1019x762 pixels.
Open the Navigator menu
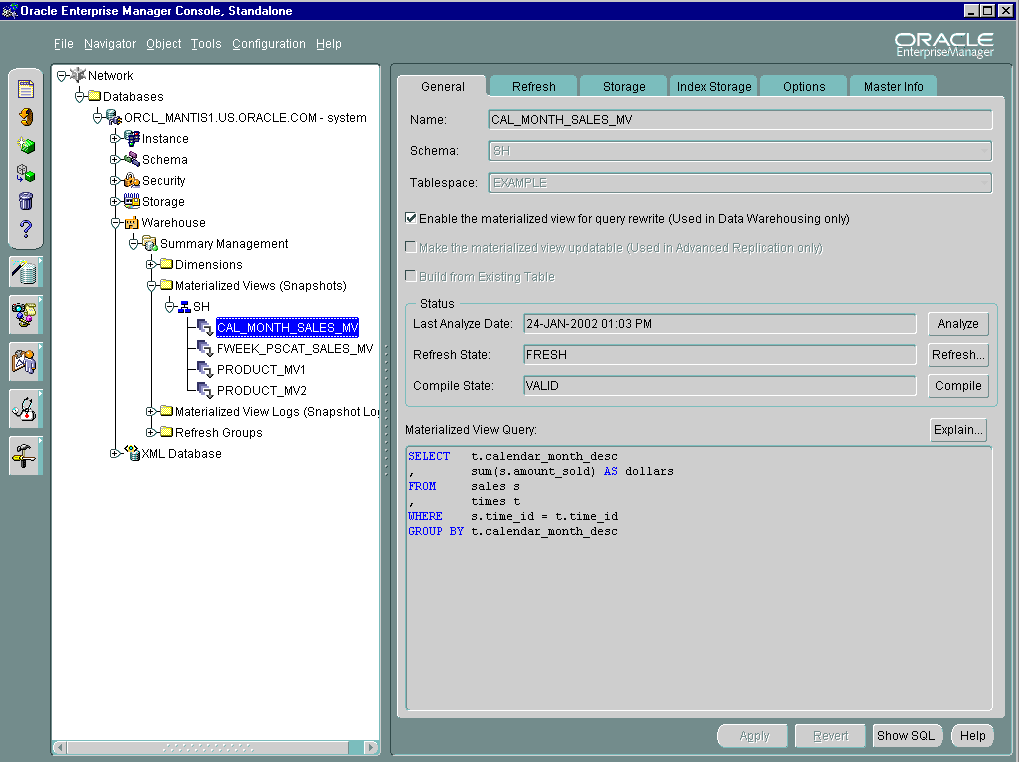point(110,44)
